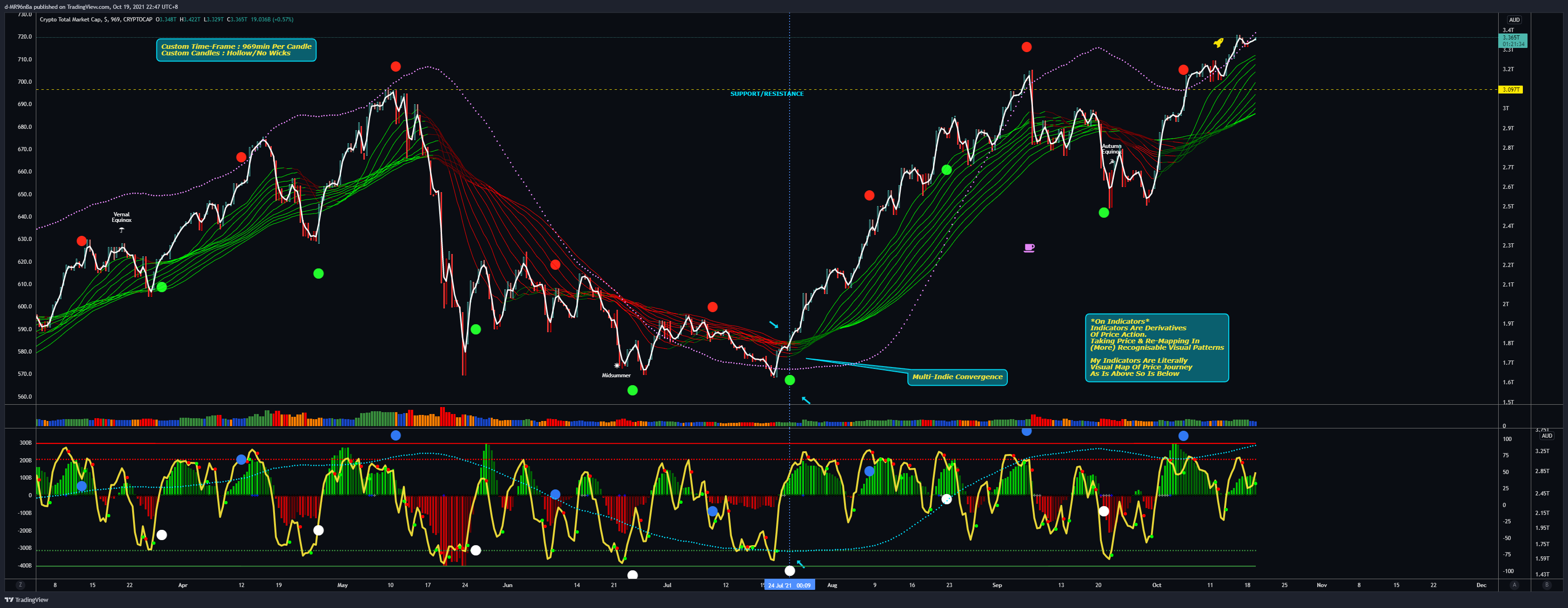Click the Aug label on the time axis
Screen dimensions: 1568x608
pyautogui.click(x=832, y=586)
